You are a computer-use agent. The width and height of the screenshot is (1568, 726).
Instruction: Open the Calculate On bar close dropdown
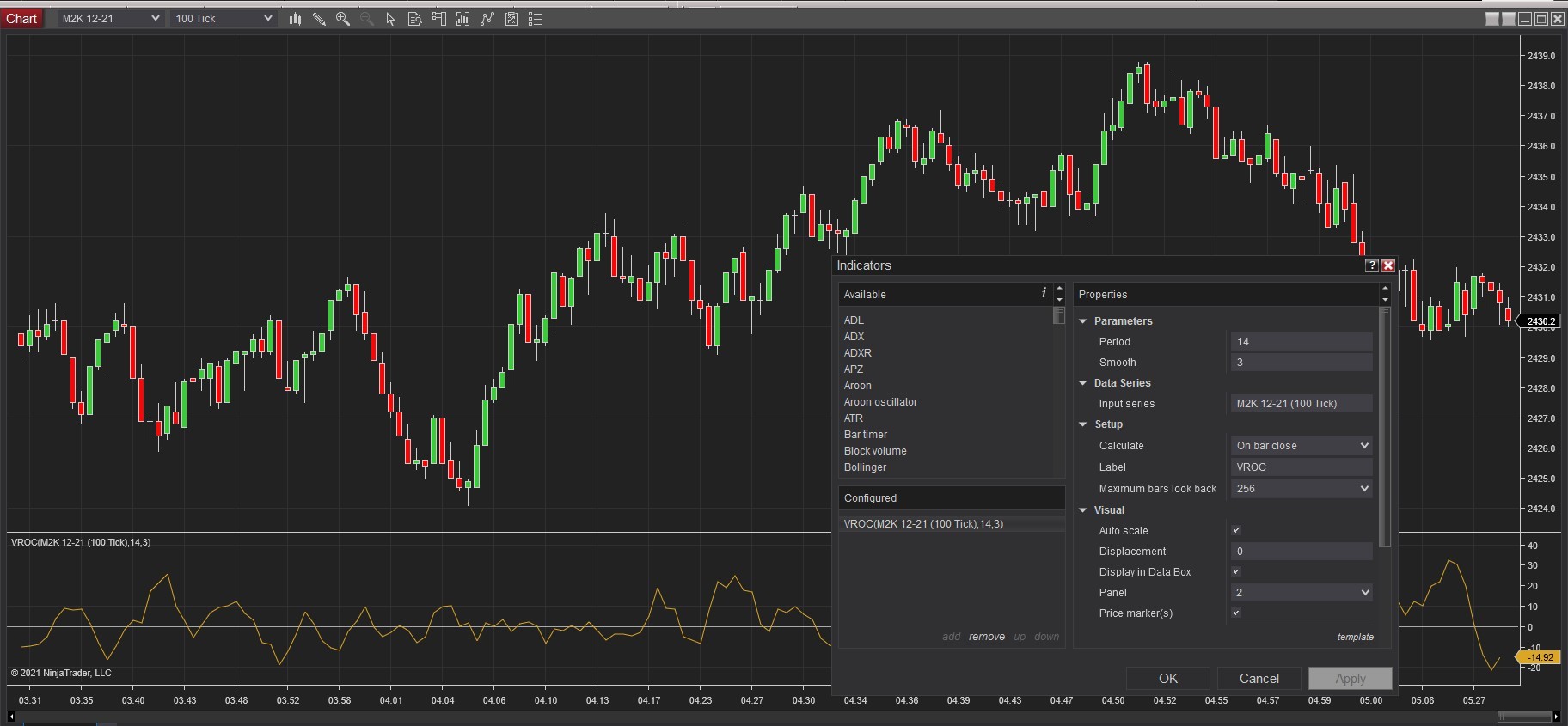tap(1302, 446)
